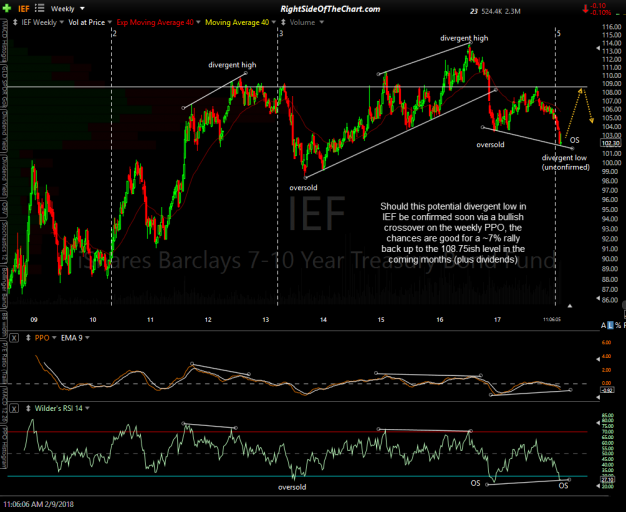Click the year 13 label on time axis
Image resolution: width=626 pixels, height=512 pixels.
click(265, 320)
